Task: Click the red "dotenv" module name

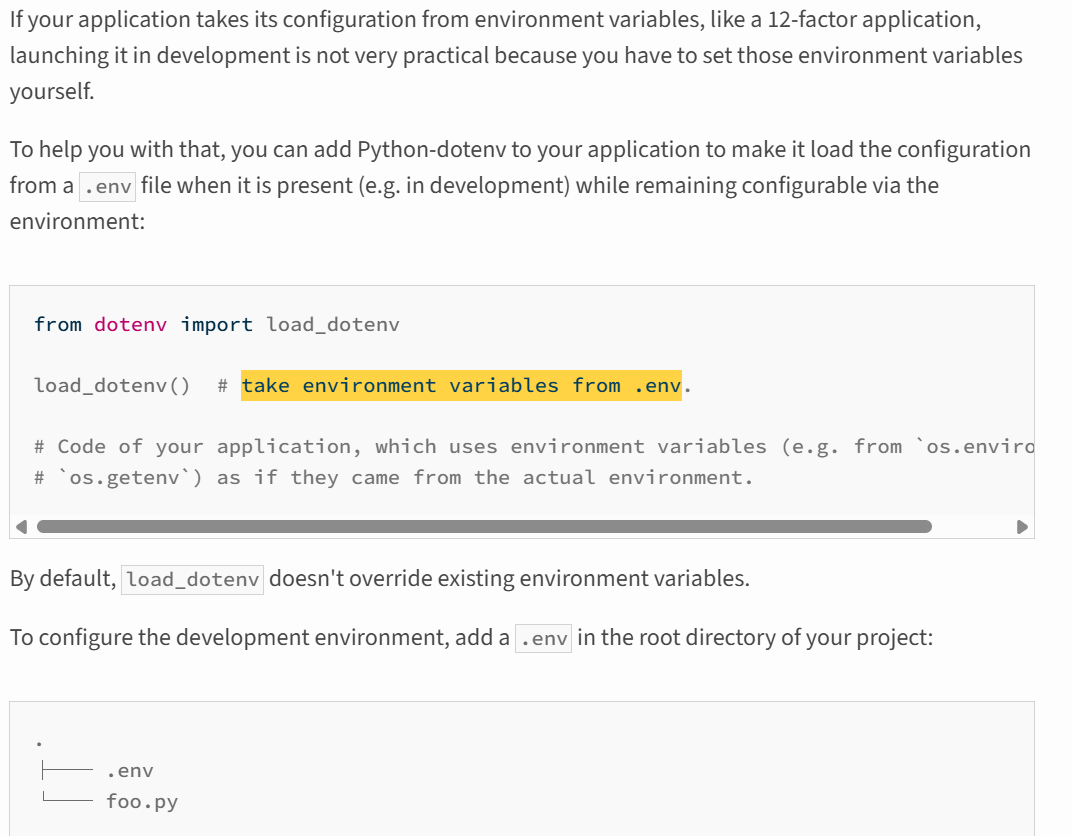Action: click(131, 324)
